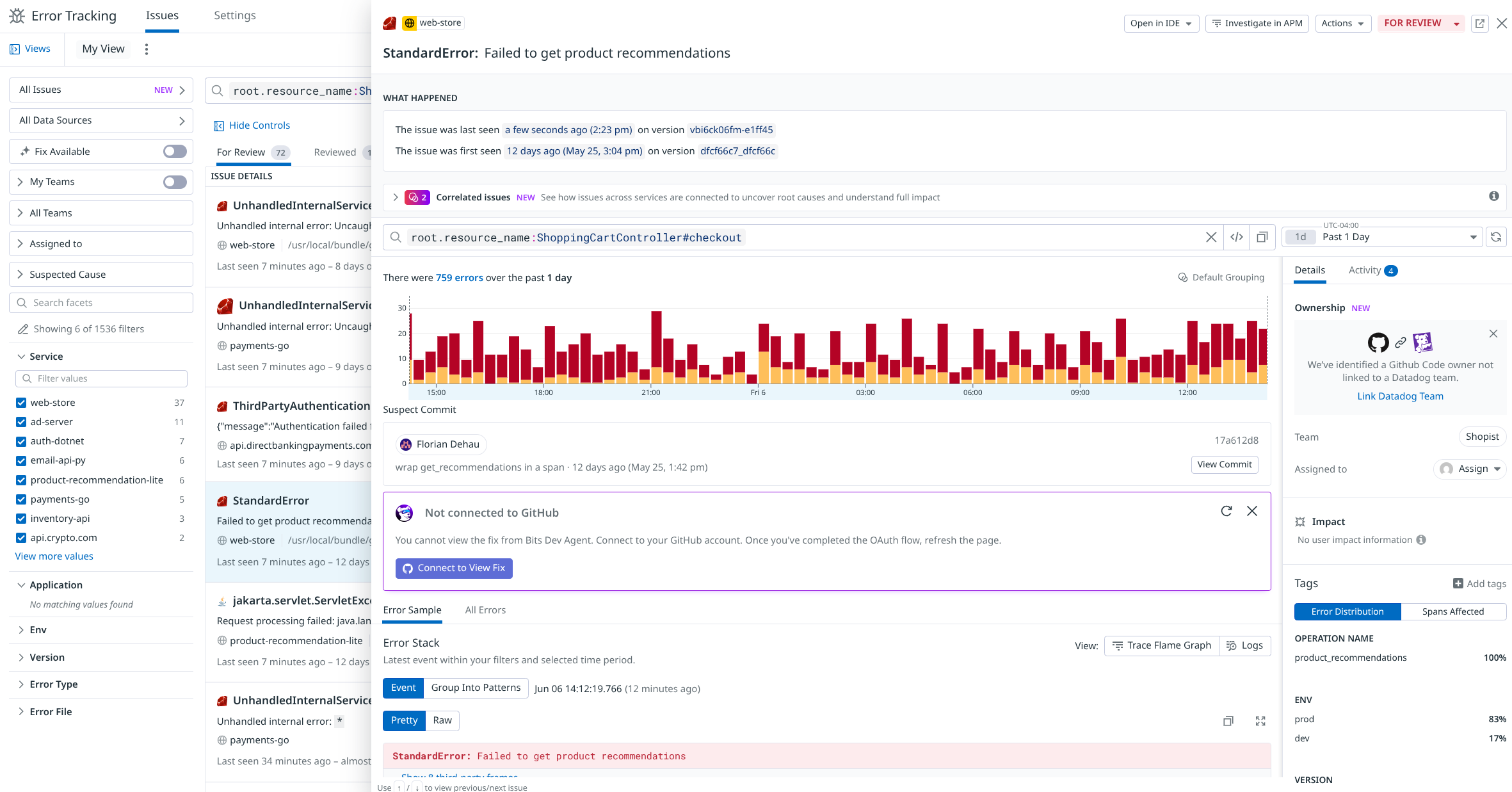Clear the resource name search query
Image resolution: width=1512 pixels, height=792 pixels.
[x=1211, y=237]
